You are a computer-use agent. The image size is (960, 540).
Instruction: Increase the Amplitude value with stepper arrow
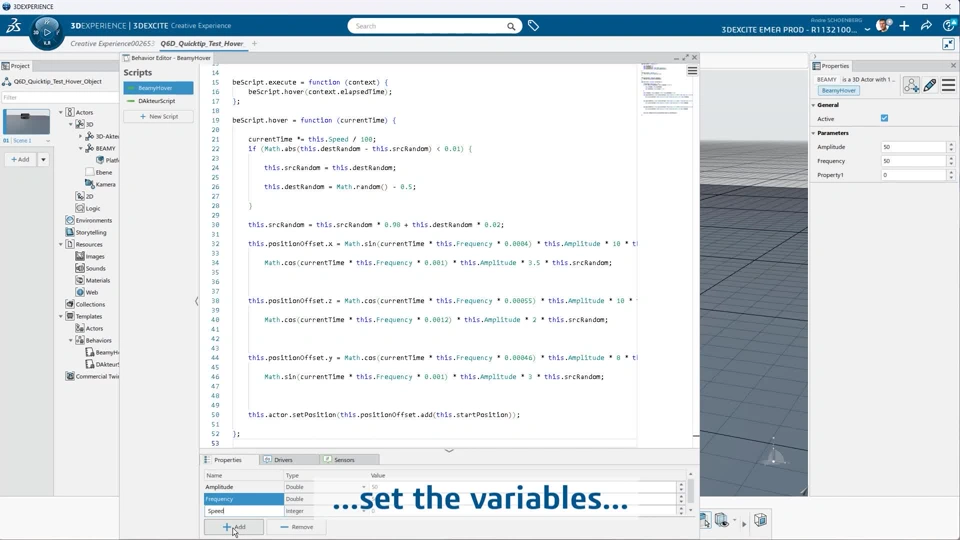click(x=950, y=144)
